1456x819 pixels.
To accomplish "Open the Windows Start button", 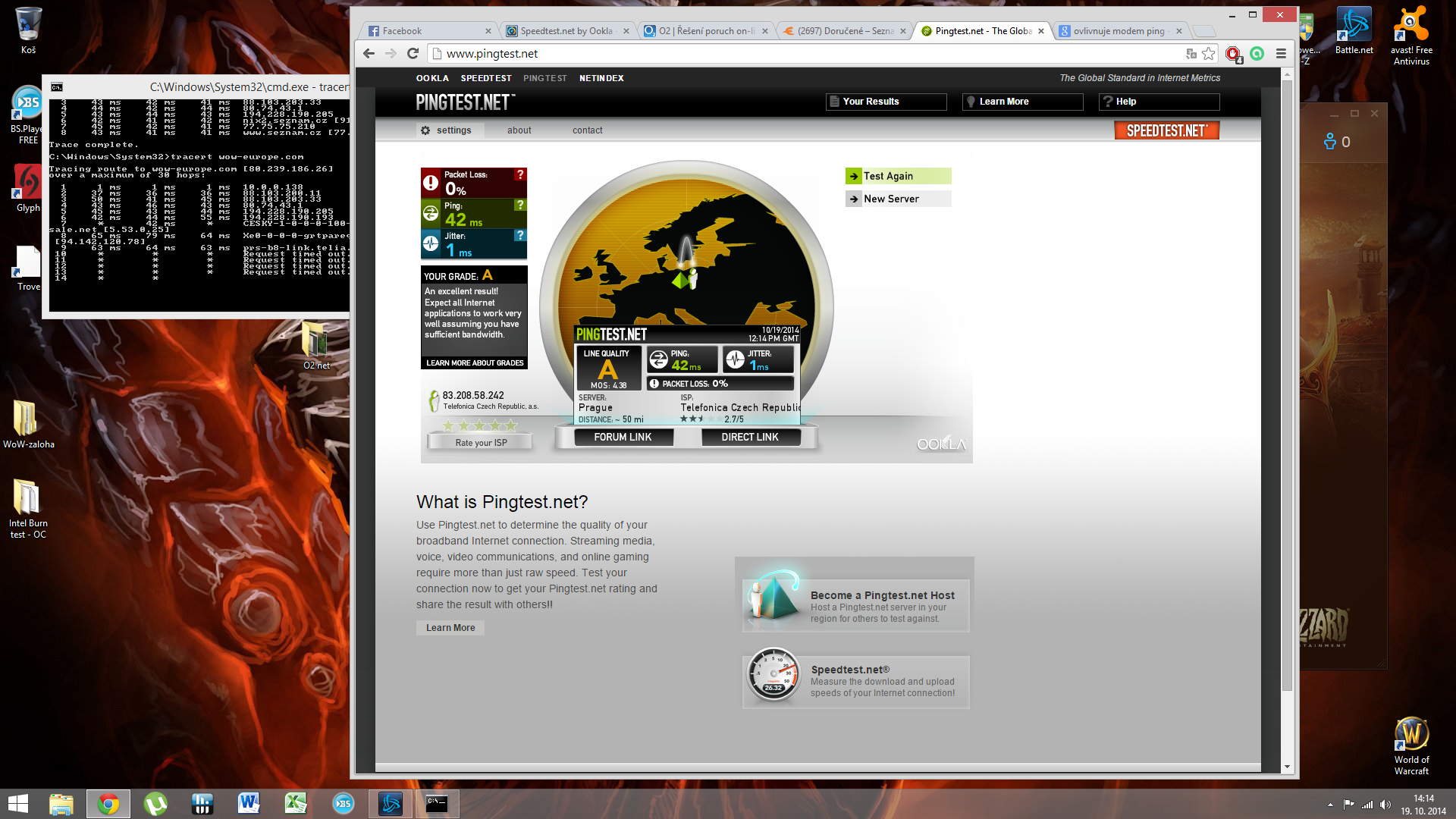I will point(17,804).
